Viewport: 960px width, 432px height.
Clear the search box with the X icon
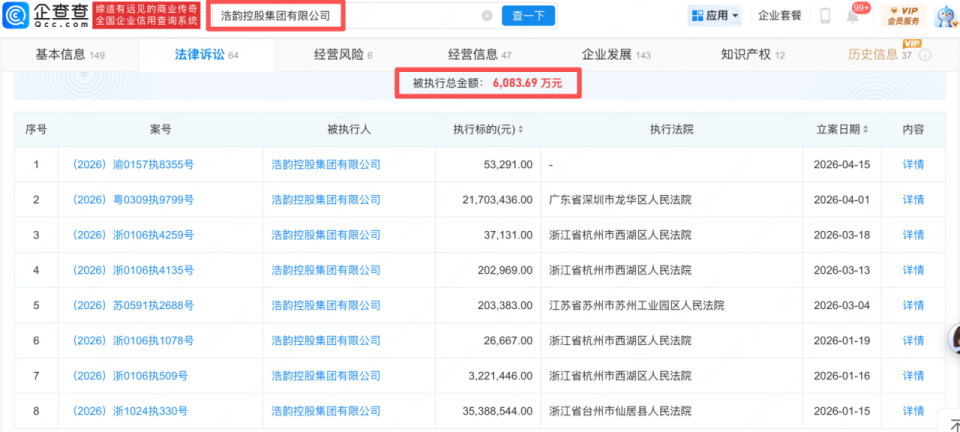pyautogui.click(x=487, y=17)
